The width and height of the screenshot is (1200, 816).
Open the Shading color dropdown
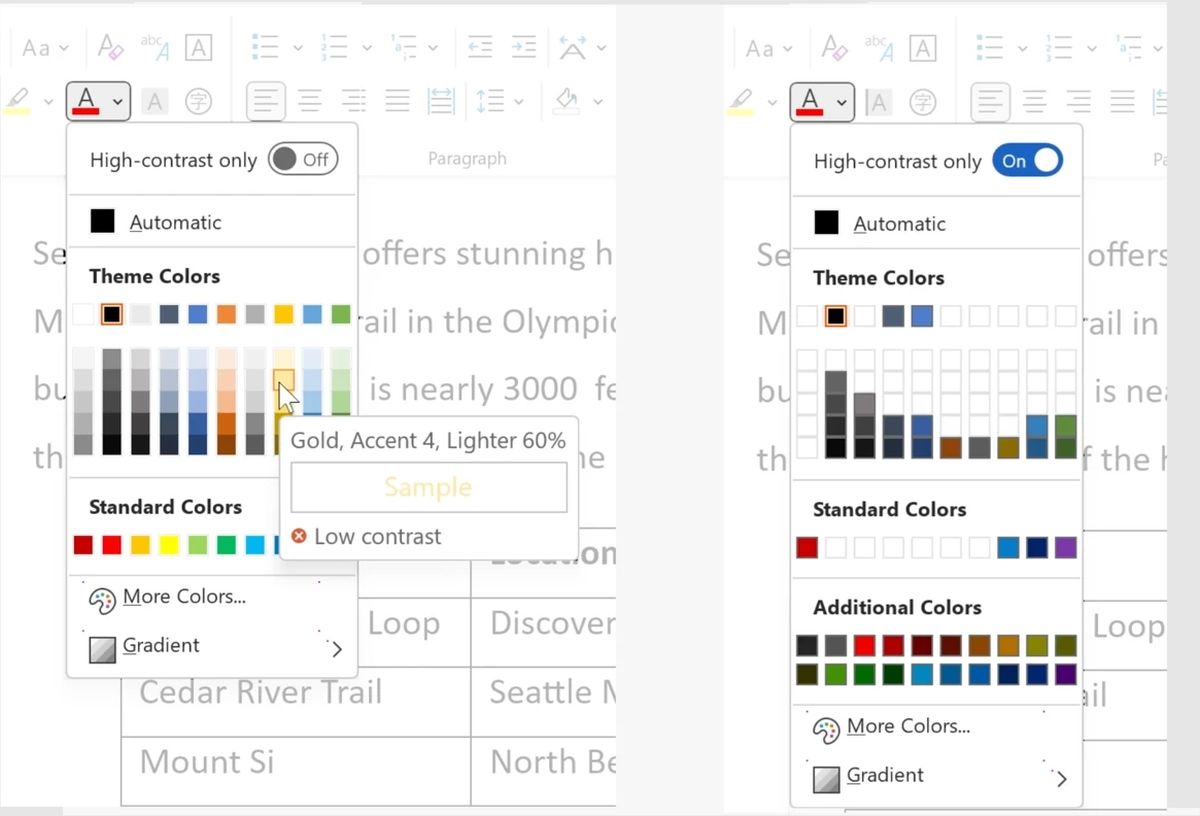coord(595,101)
